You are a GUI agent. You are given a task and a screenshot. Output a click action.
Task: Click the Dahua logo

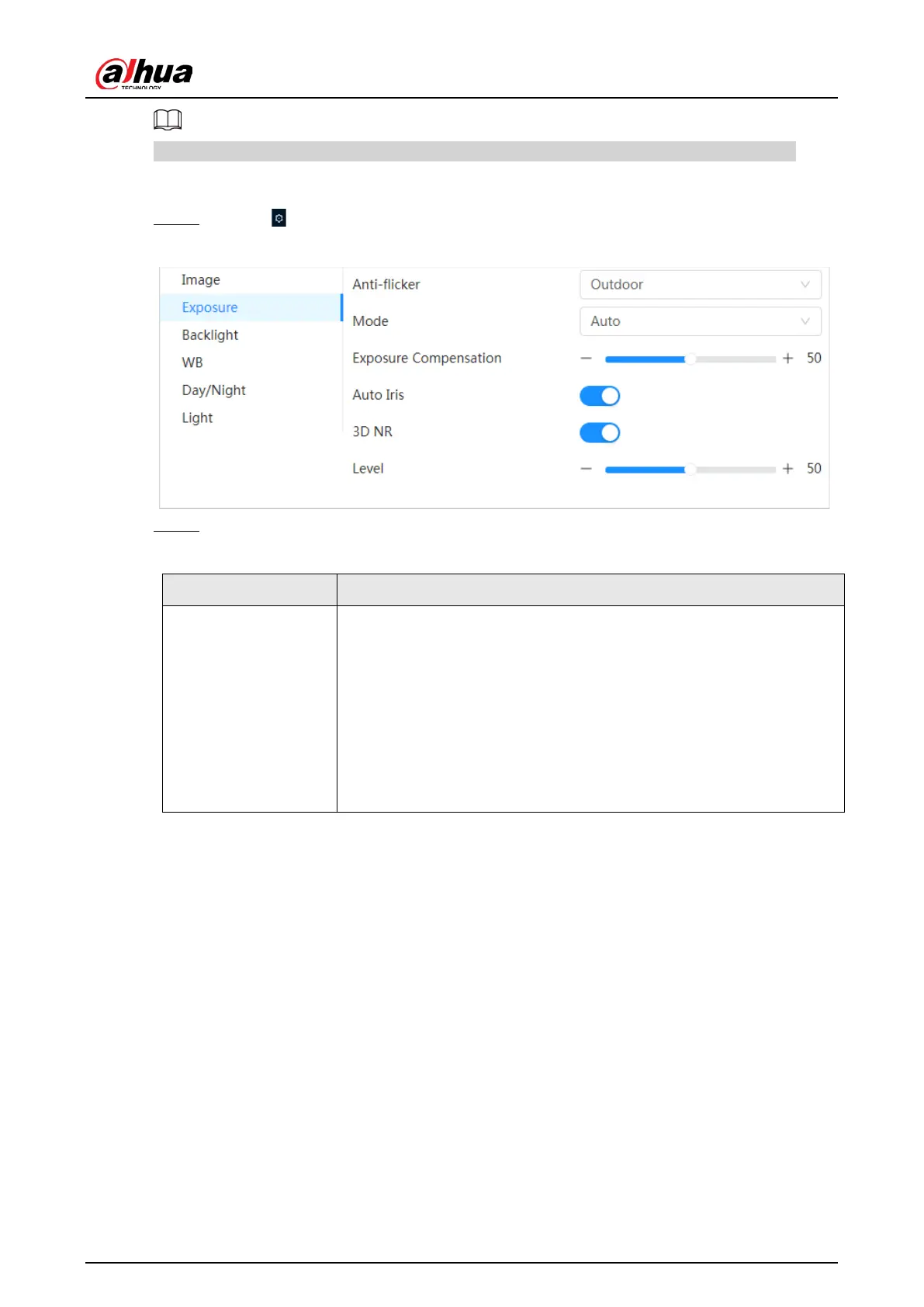click(144, 74)
